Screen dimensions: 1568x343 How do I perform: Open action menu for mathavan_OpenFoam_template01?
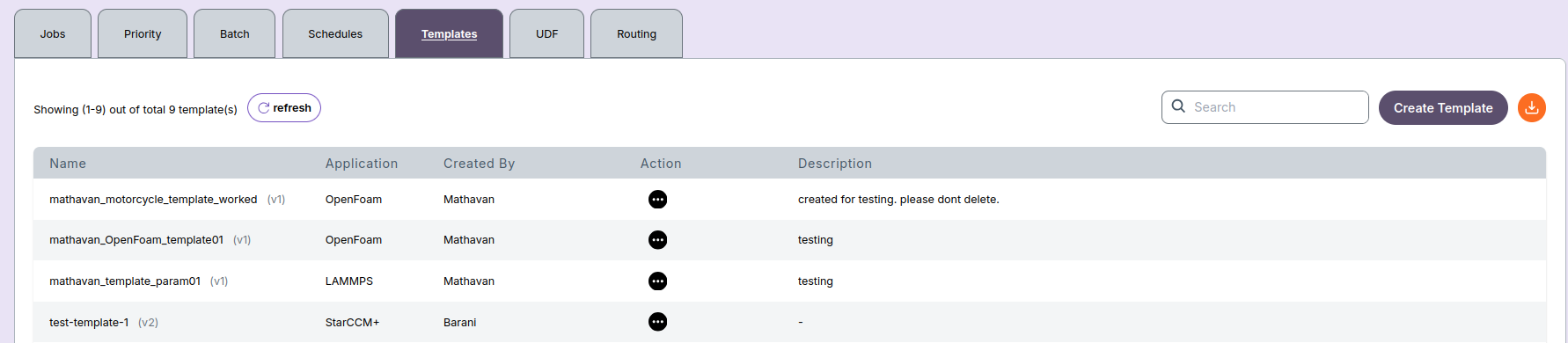[657, 240]
